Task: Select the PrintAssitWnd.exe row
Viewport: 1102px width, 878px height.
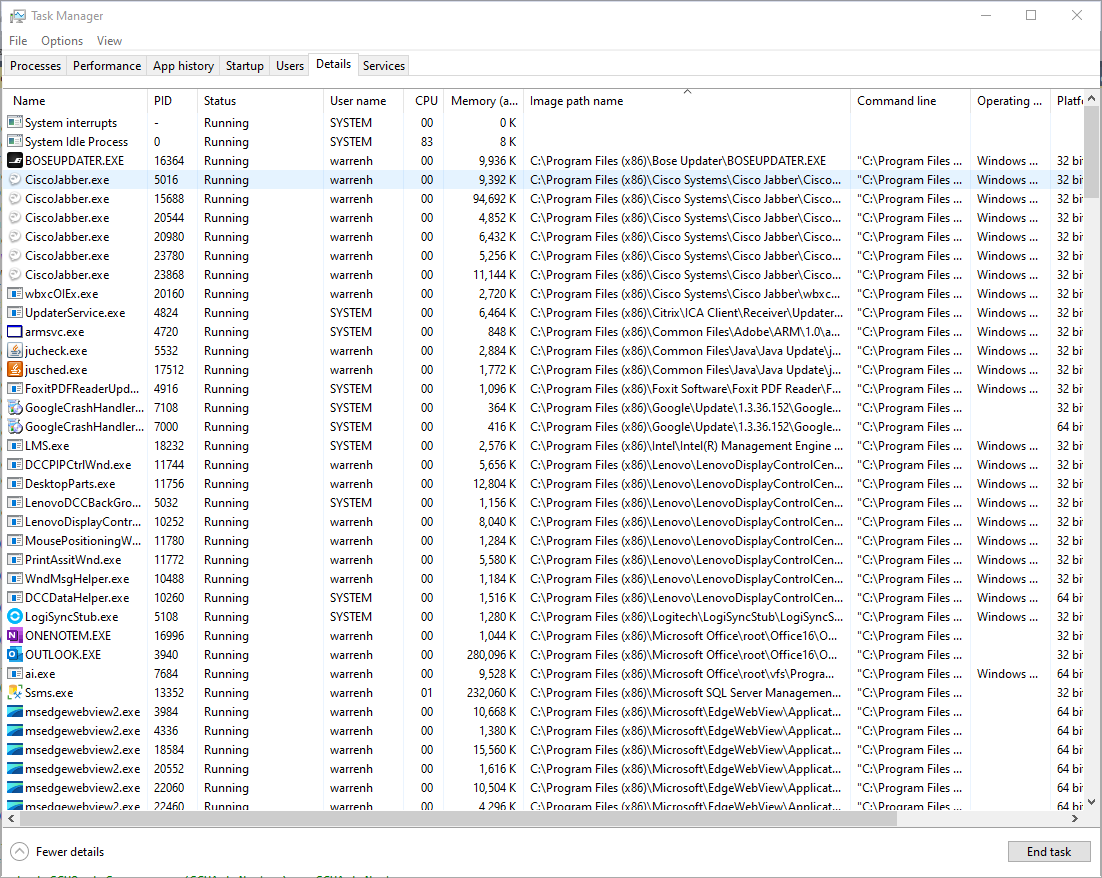Action: [x=545, y=560]
